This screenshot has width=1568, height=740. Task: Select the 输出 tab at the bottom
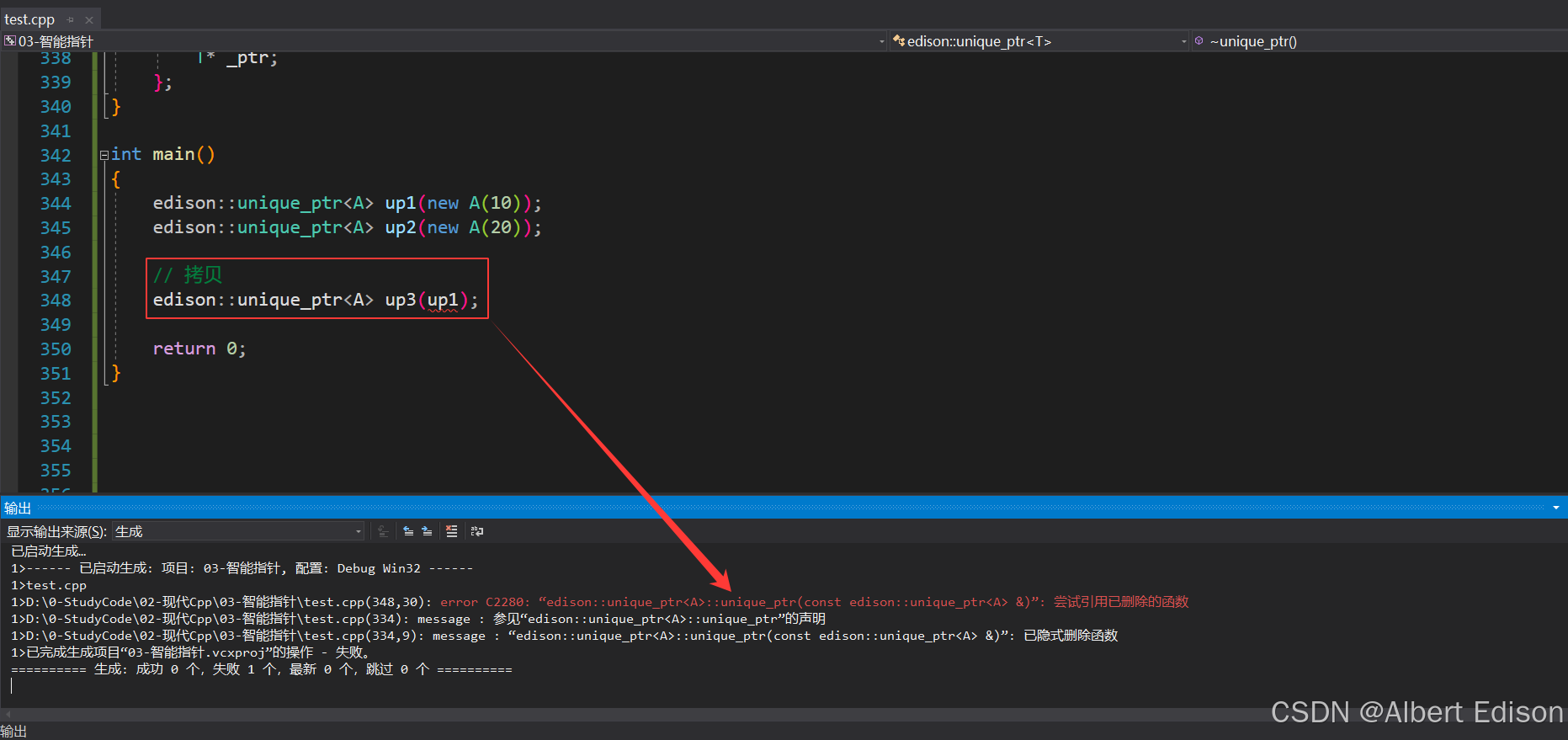click(13, 732)
